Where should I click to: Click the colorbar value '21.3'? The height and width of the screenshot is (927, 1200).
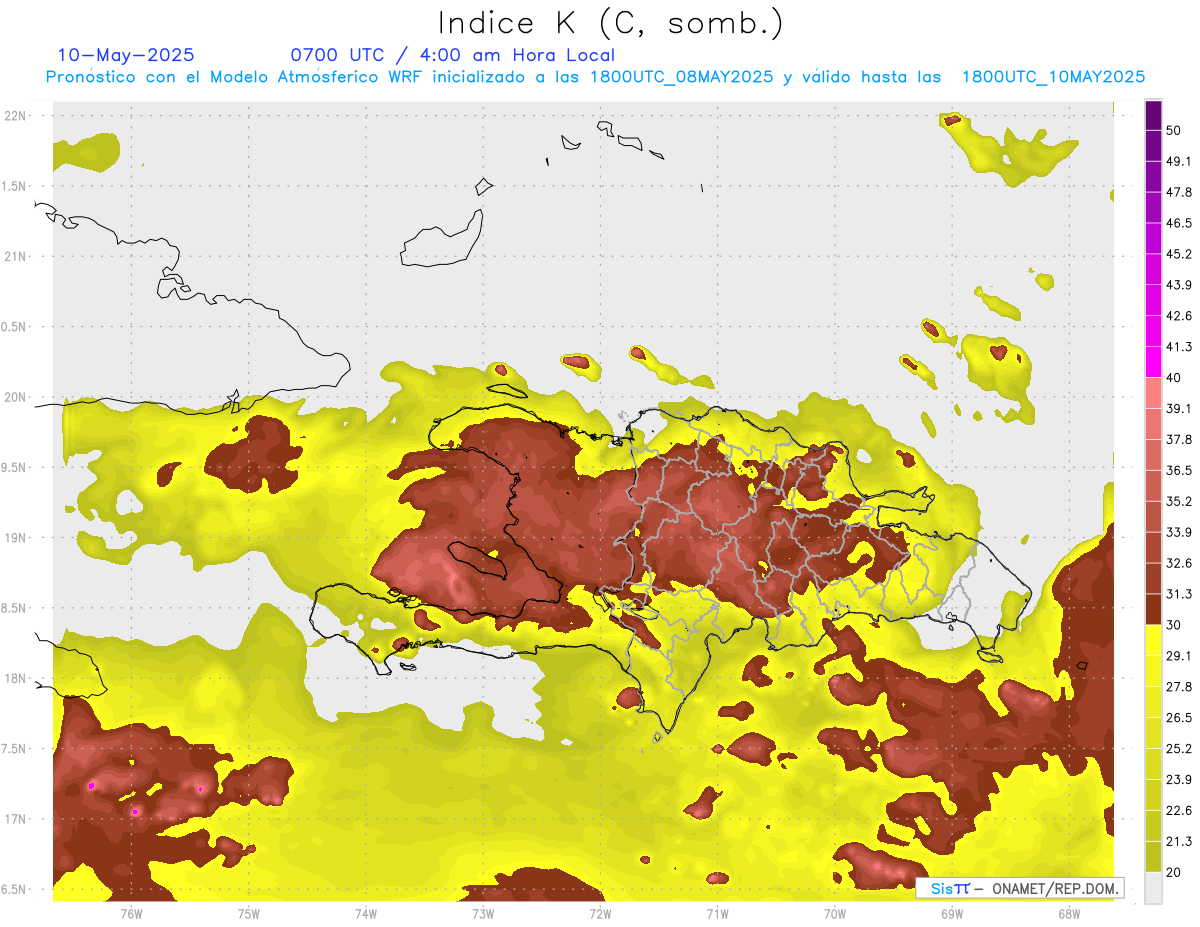(x=1178, y=842)
